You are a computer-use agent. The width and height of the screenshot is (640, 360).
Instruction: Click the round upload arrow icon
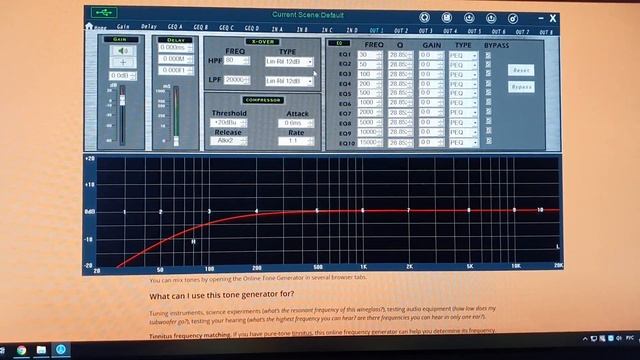click(x=491, y=18)
